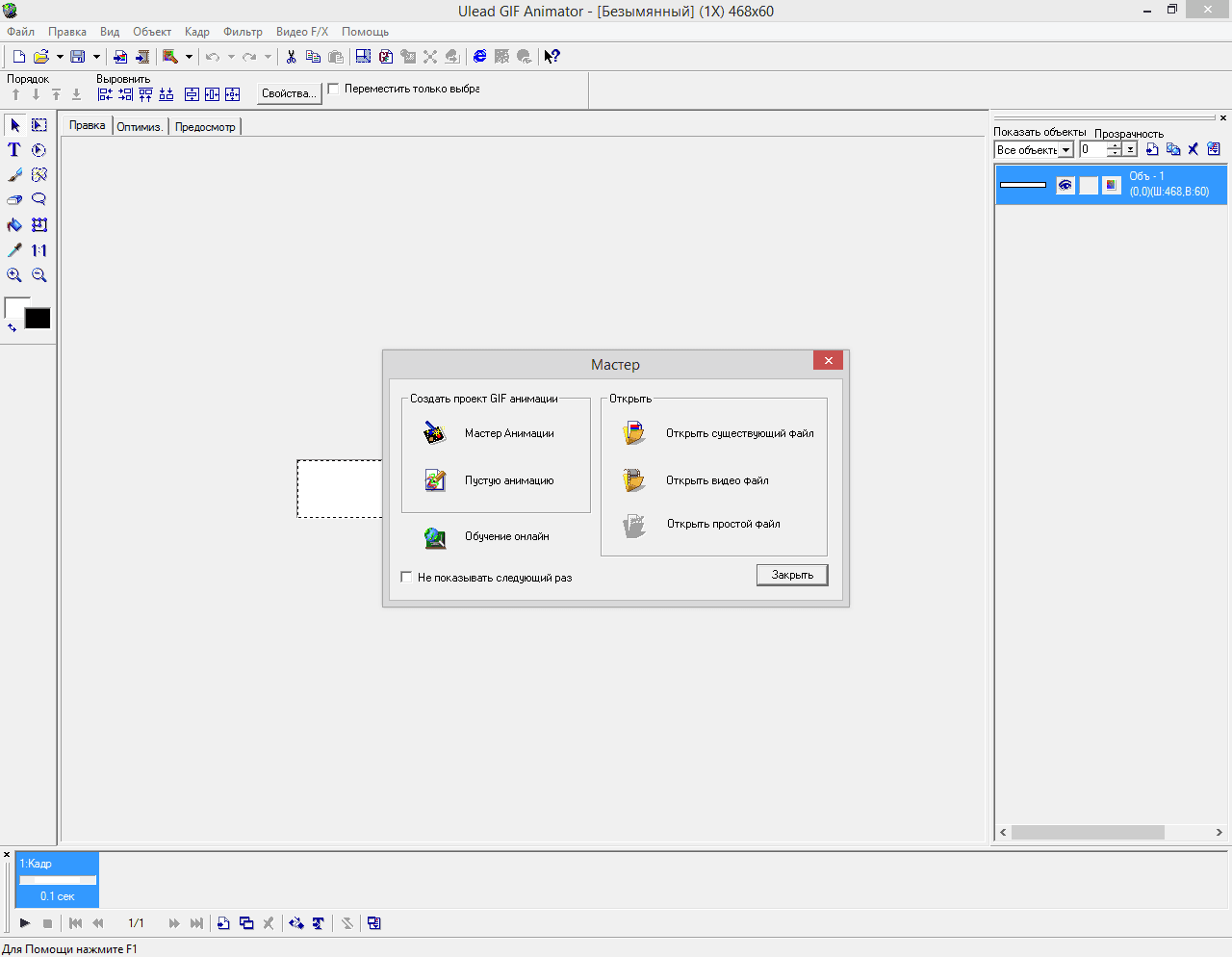This screenshot has height=957, width=1232.
Task: Open the Фильтр menu
Action: (243, 32)
